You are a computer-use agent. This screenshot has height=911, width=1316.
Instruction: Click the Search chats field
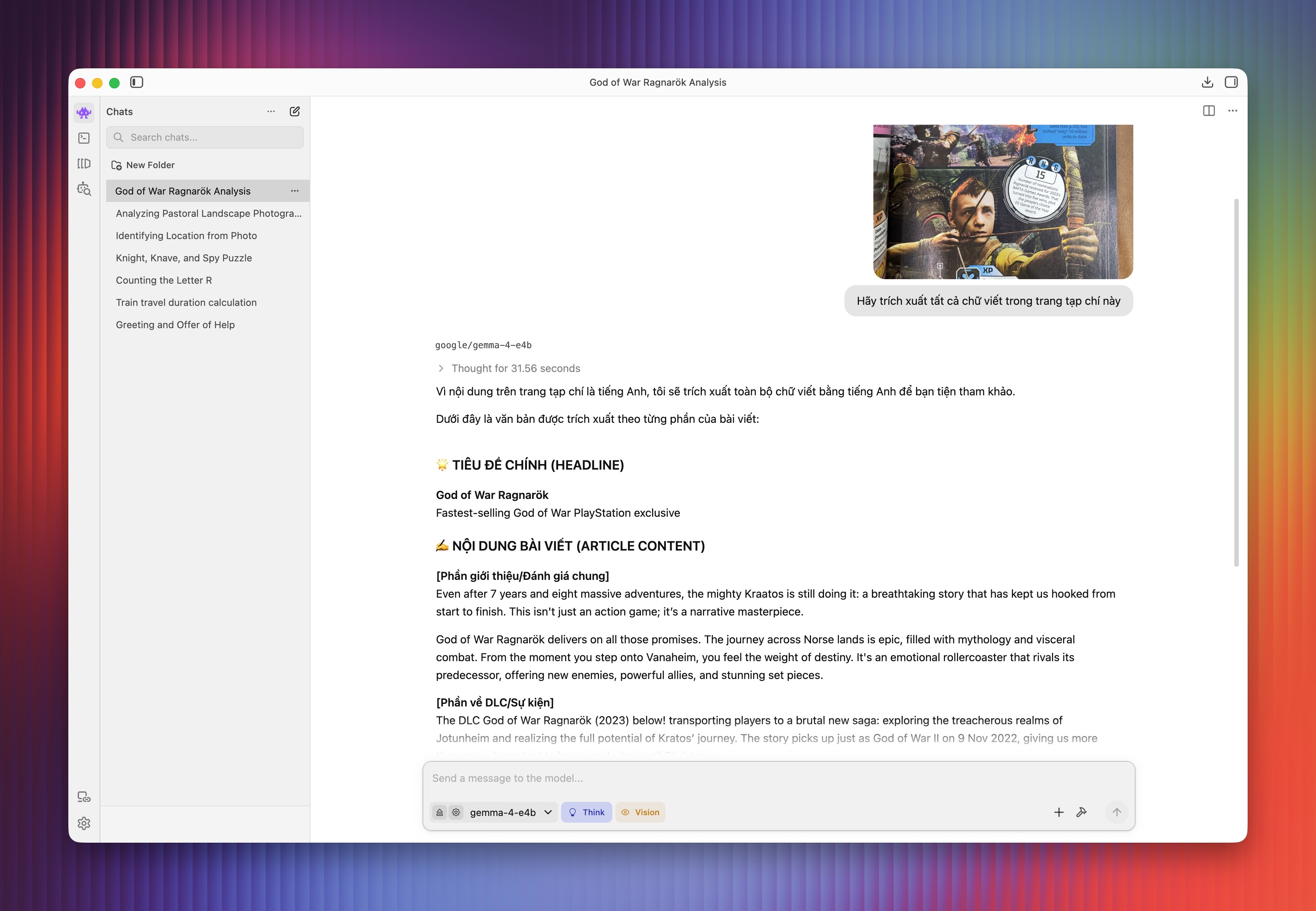[x=205, y=138]
